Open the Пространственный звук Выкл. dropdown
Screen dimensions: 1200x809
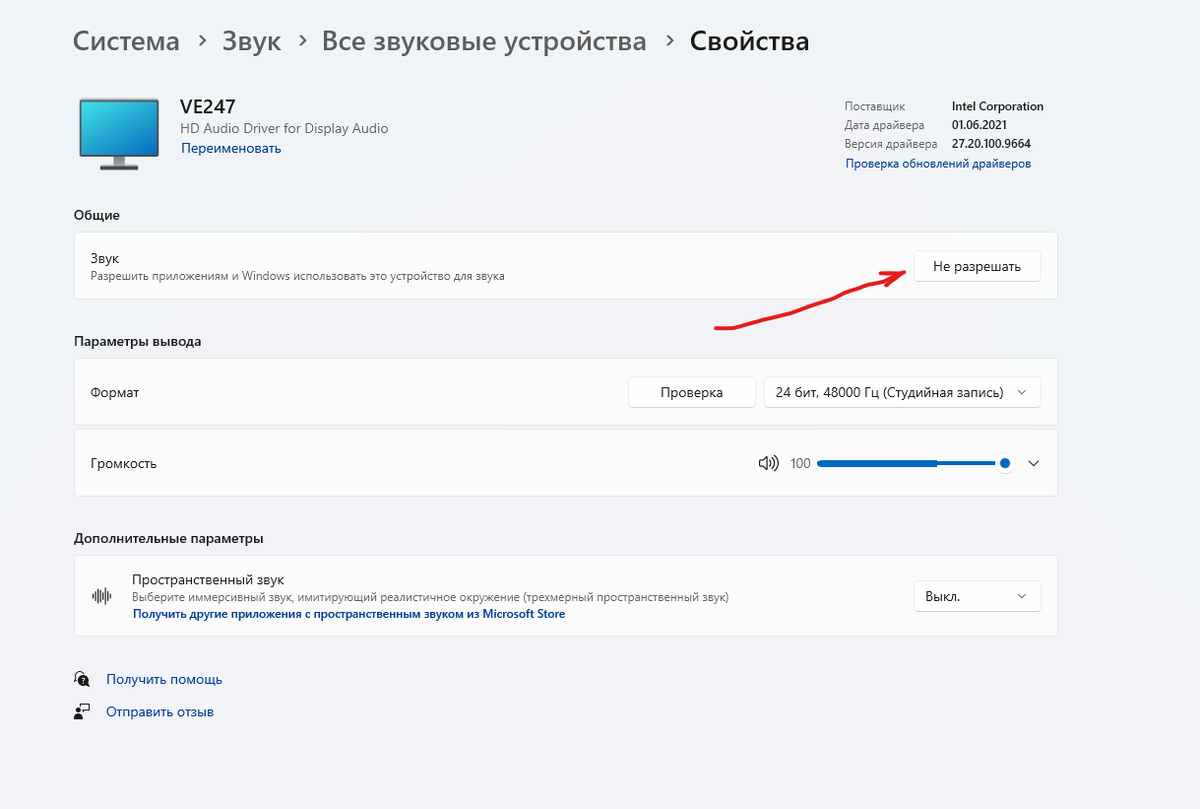tap(977, 595)
